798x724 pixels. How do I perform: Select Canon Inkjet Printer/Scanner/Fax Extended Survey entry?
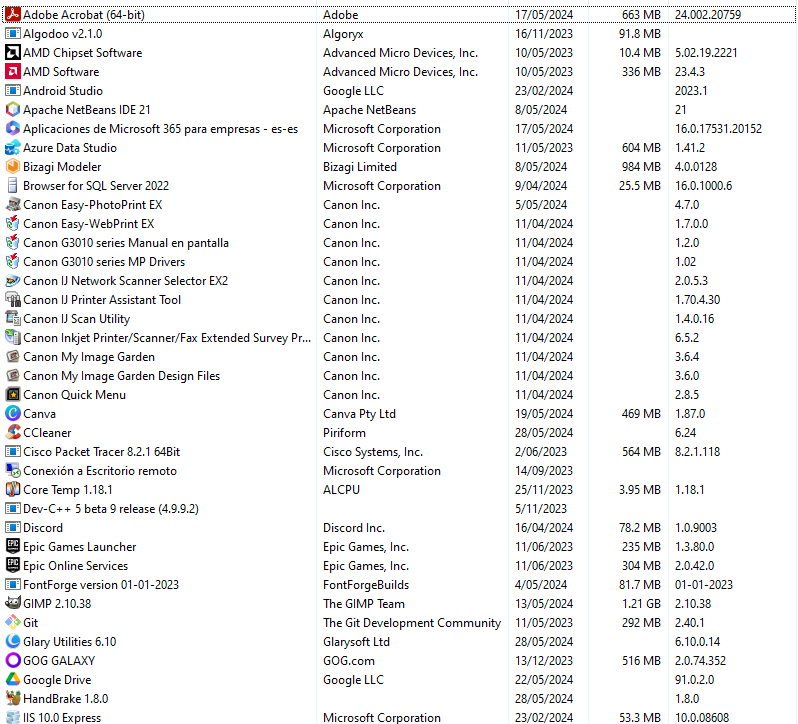(167, 337)
